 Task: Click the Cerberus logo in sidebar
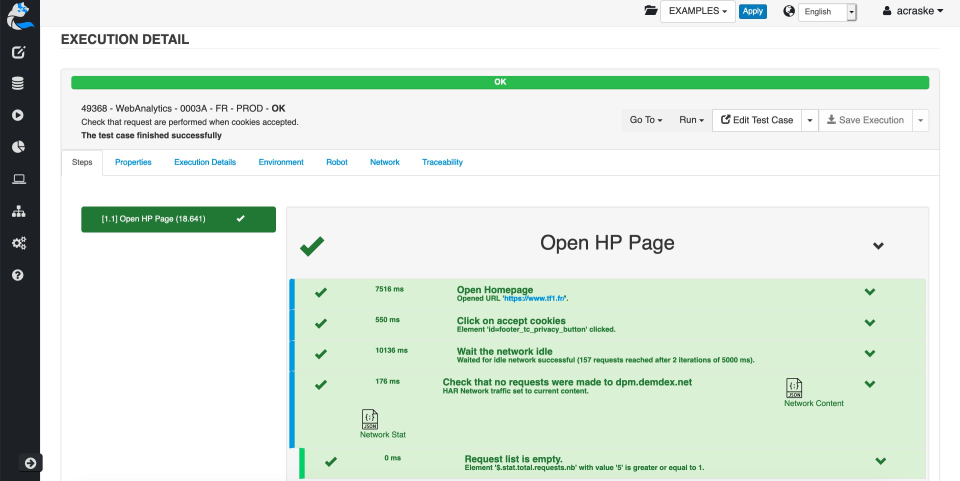[x=20, y=15]
